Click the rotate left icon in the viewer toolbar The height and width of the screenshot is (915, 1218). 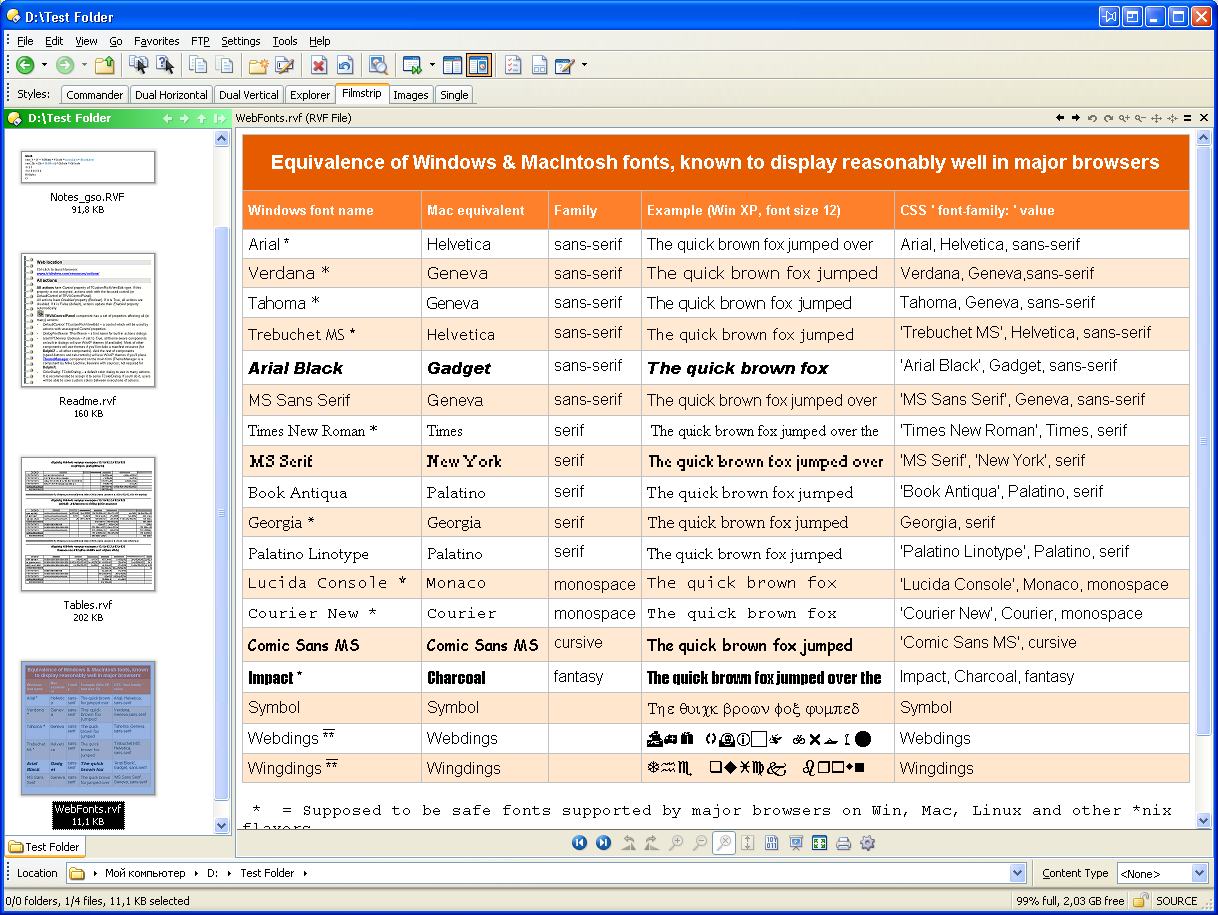coord(628,843)
